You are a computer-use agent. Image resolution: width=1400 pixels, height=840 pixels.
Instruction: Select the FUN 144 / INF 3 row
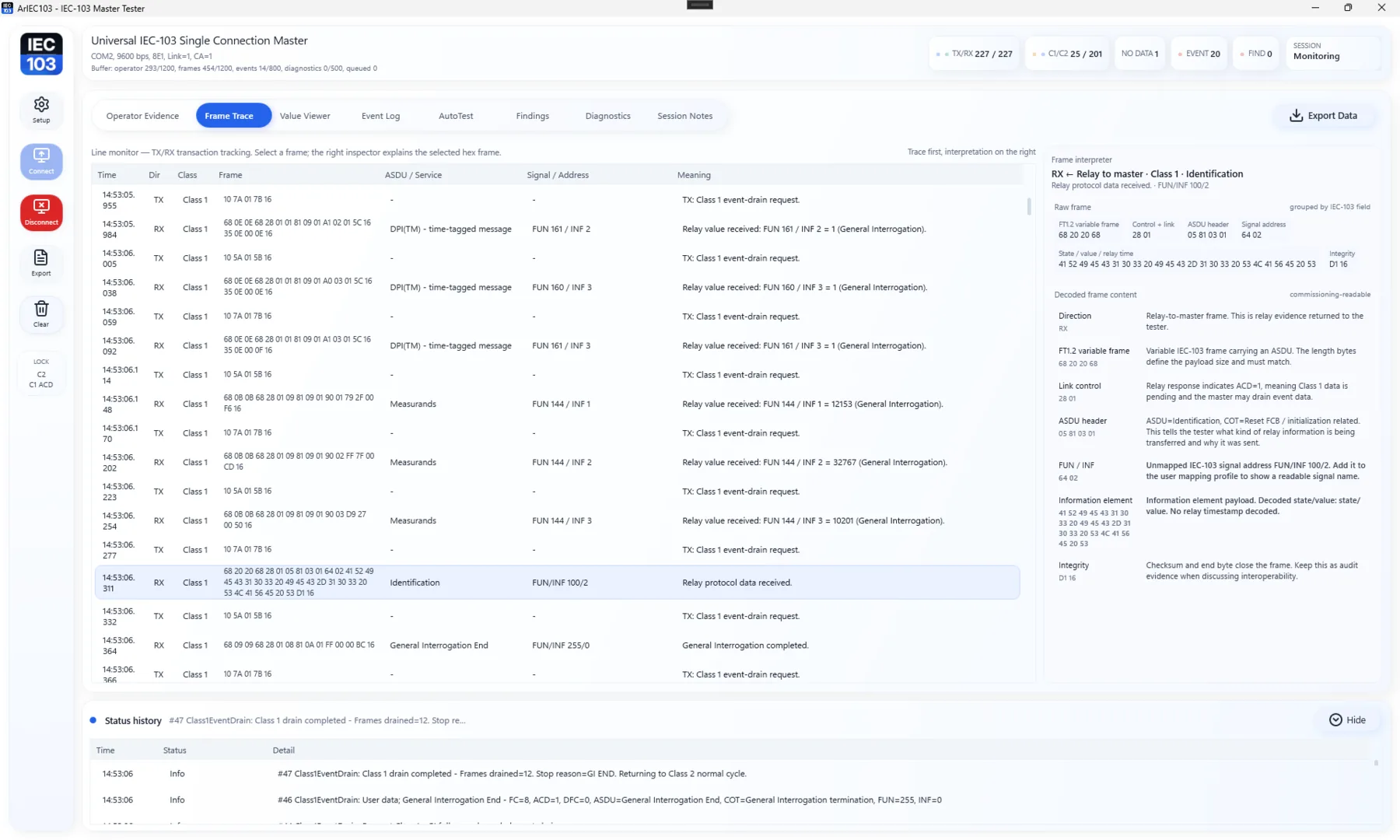(557, 520)
